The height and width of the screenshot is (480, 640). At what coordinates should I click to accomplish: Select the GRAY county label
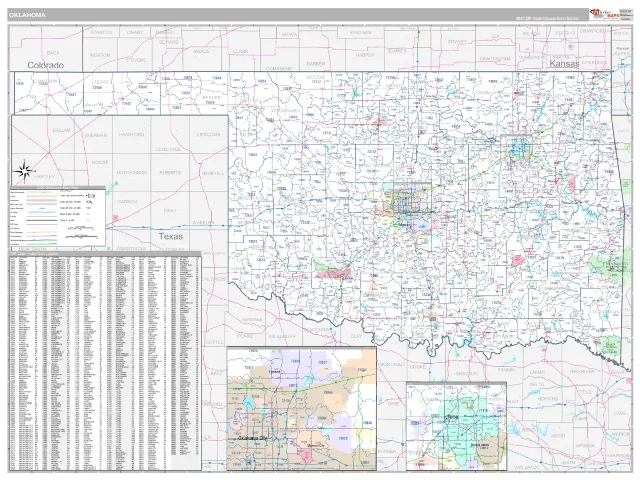pos(170,211)
